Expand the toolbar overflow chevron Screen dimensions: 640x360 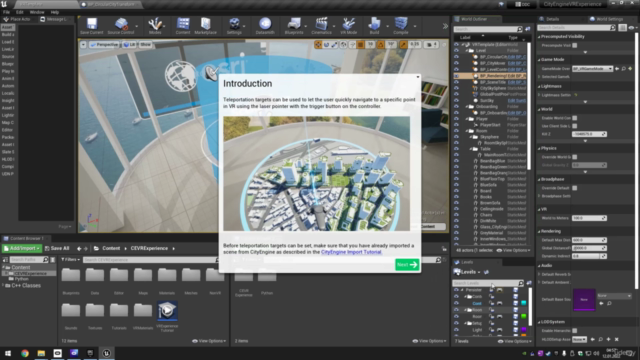point(445,26)
